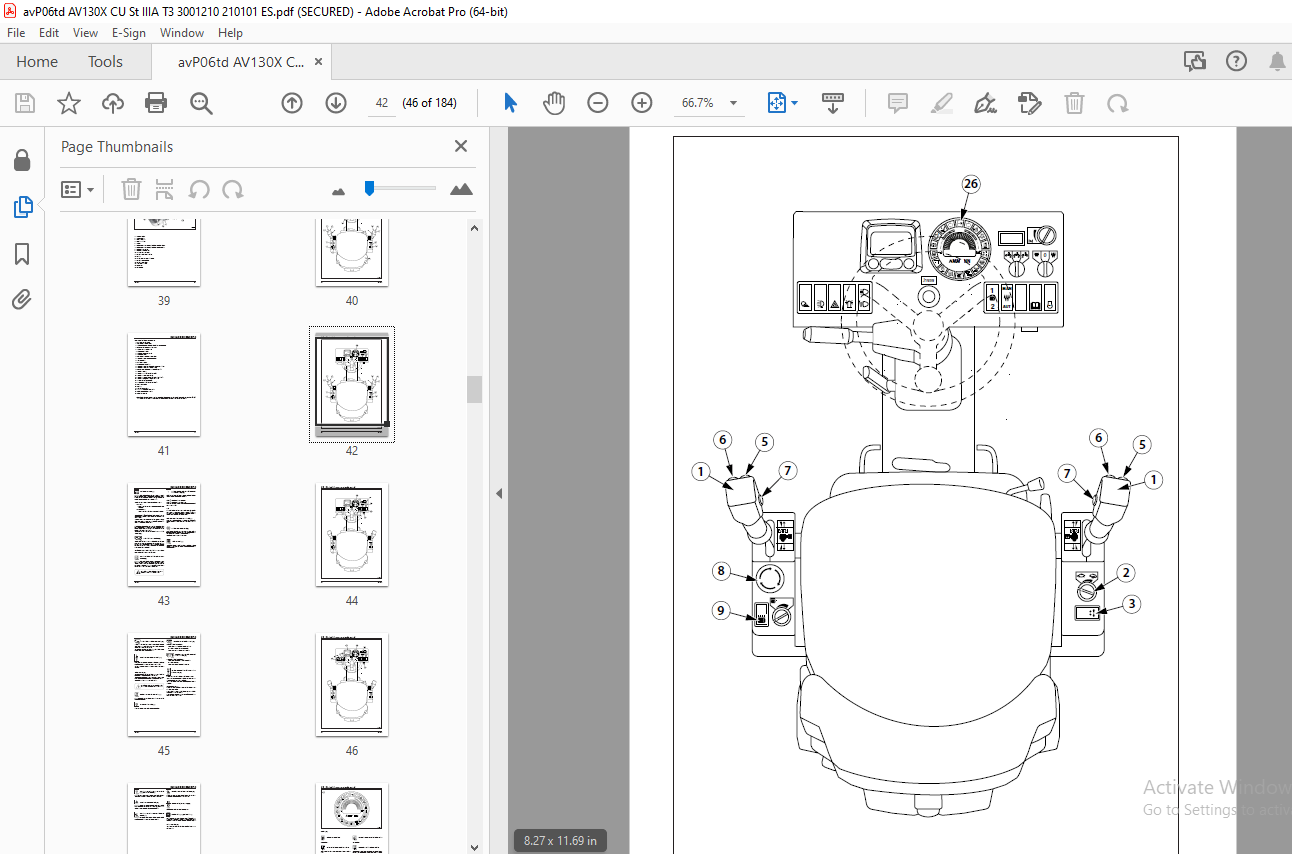Viewport: 1292px width, 854px height.
Task: View notifications bell
Action: point(1277,62)
